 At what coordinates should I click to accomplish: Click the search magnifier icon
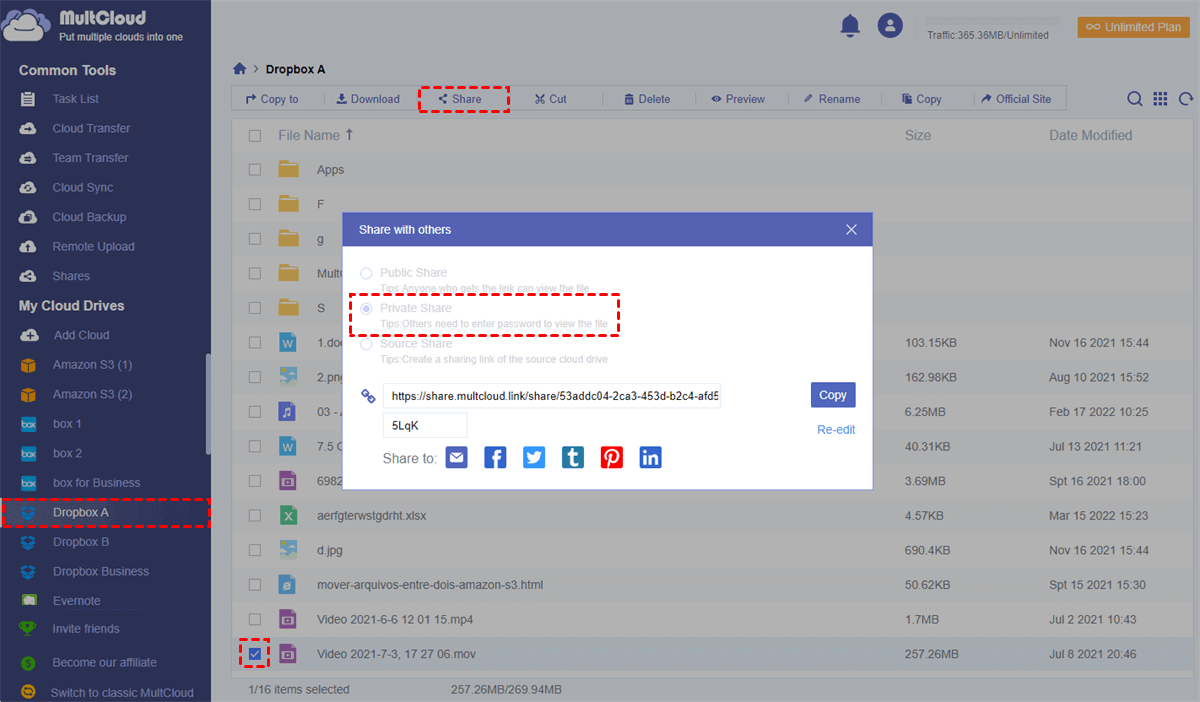[x=1135, y=99]
